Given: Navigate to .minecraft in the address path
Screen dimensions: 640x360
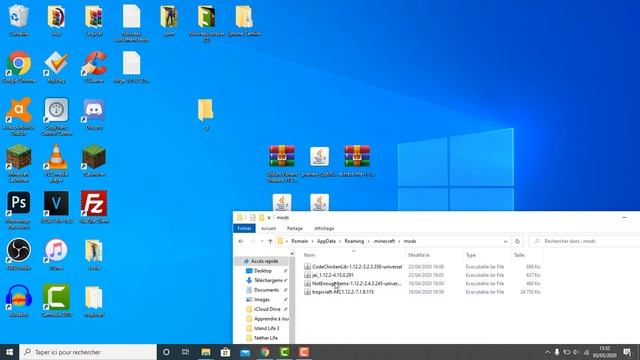Looking at the screenshot, I should (384, 241).
